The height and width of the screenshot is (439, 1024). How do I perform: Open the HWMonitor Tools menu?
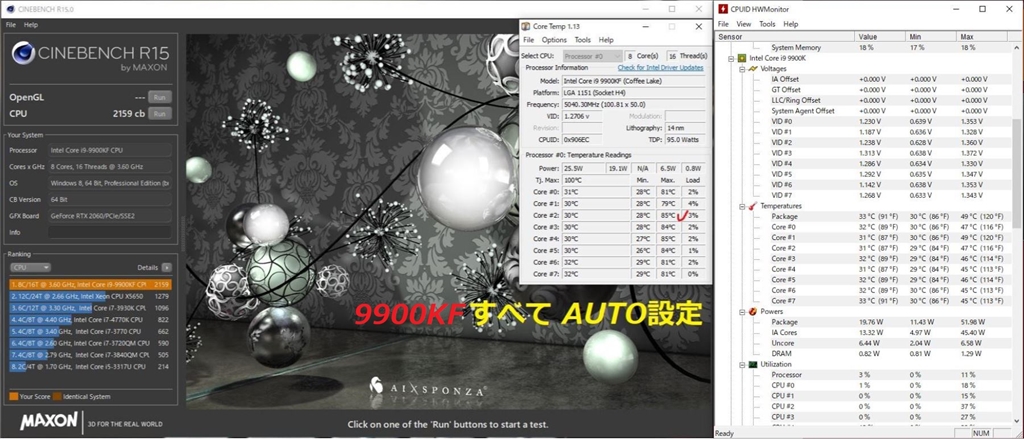tap(767, 23)
